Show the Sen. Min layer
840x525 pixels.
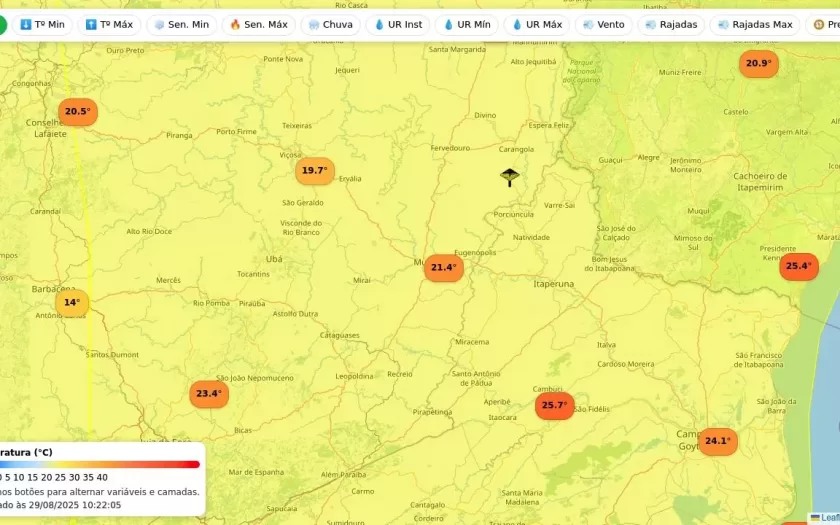[x=181, y=24]
